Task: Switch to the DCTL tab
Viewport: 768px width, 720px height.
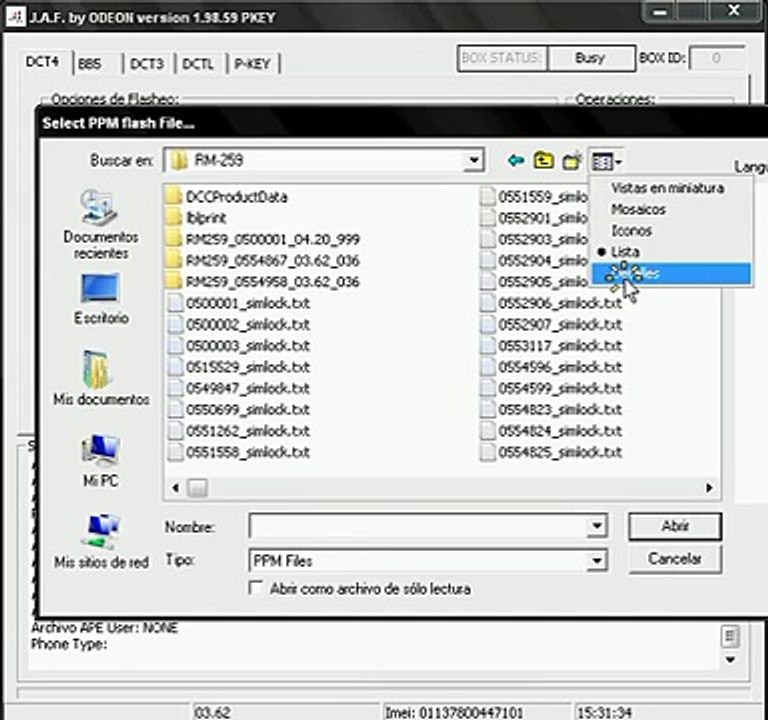Action: tap(198, 64)
